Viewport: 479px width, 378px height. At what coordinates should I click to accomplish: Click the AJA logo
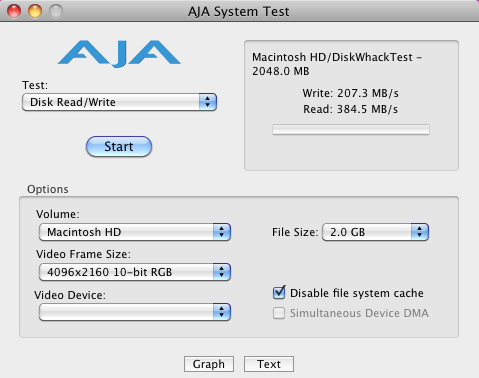(x=119, y=53)
